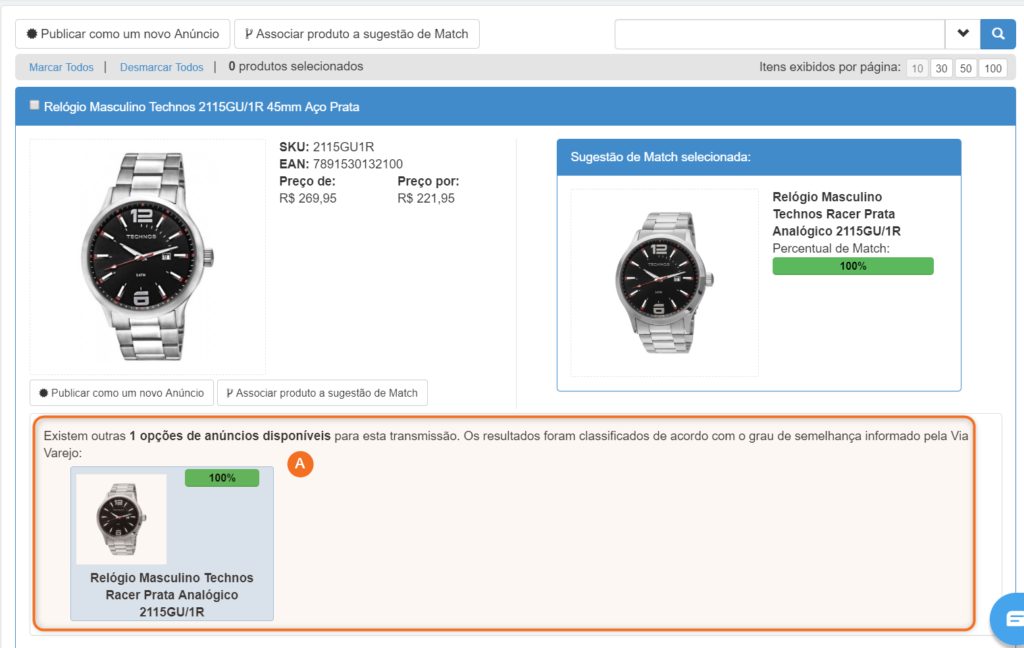Click the Marcar Todos link

point(61,67)
